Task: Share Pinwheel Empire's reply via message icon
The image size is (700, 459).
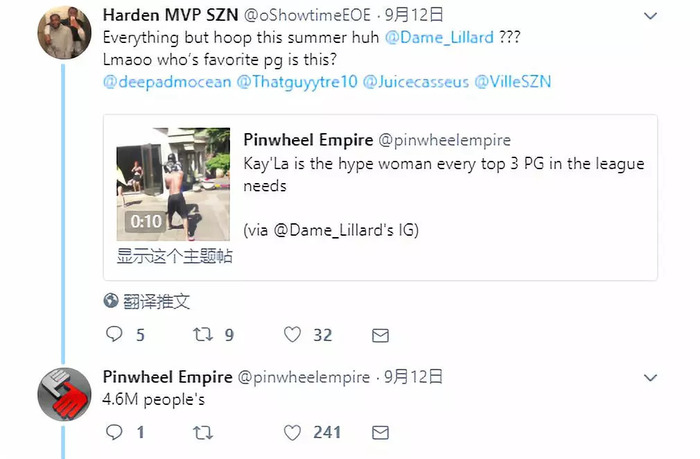Action: click(380, 433)
